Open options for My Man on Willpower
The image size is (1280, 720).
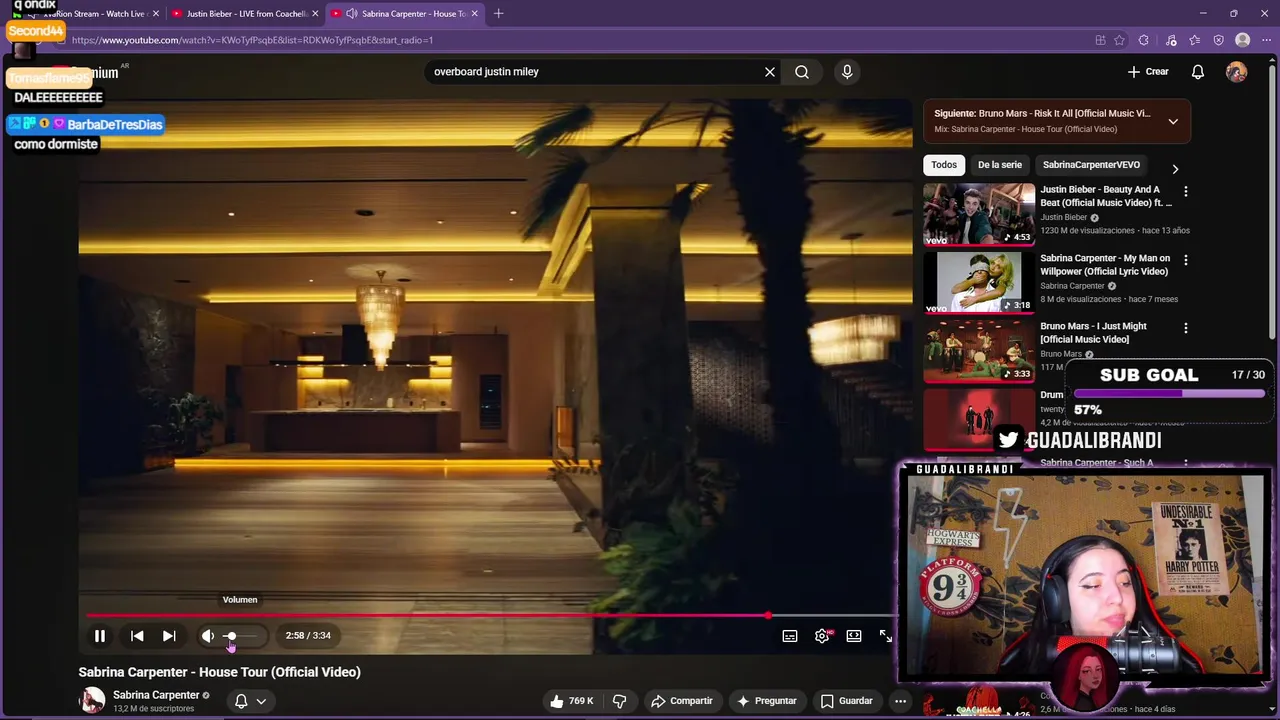pyautogui.click(x=1186, y=260)
